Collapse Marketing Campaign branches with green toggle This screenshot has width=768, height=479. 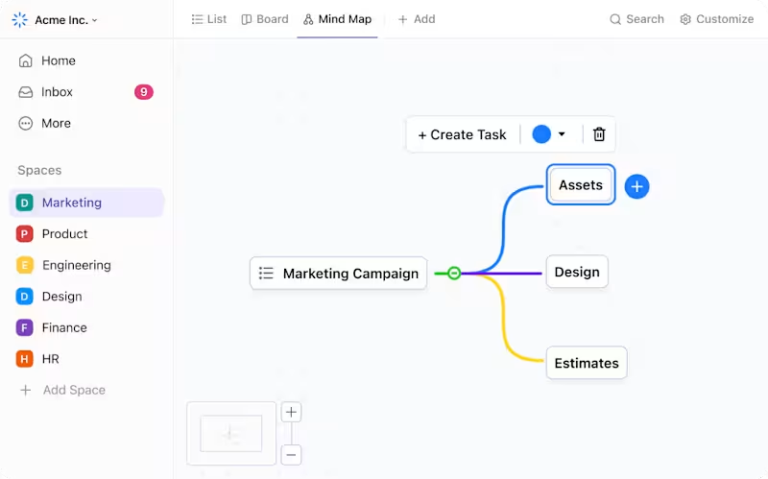[x=454, y=273]
